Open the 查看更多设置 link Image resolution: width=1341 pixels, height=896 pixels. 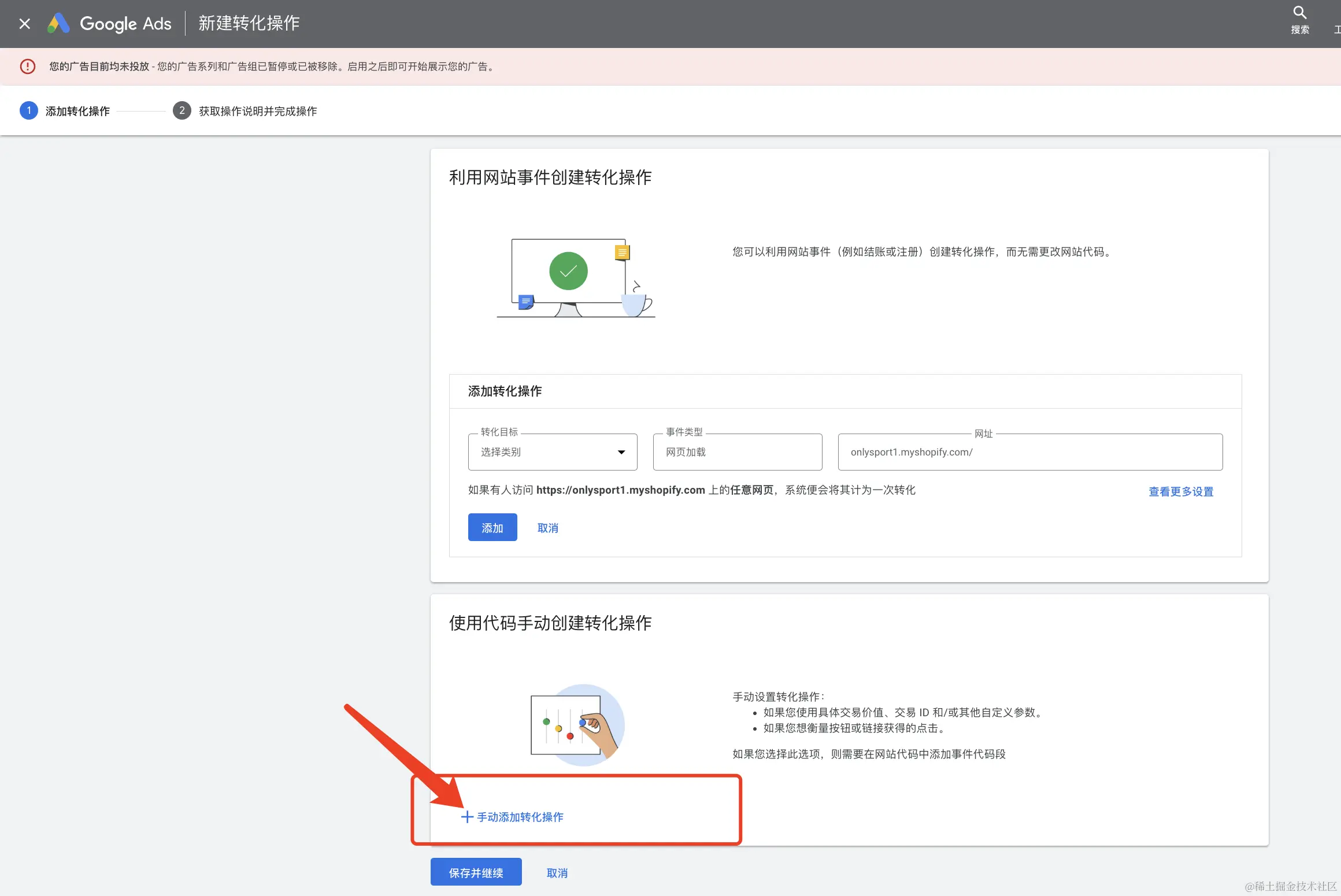(x=1180, y=491)
